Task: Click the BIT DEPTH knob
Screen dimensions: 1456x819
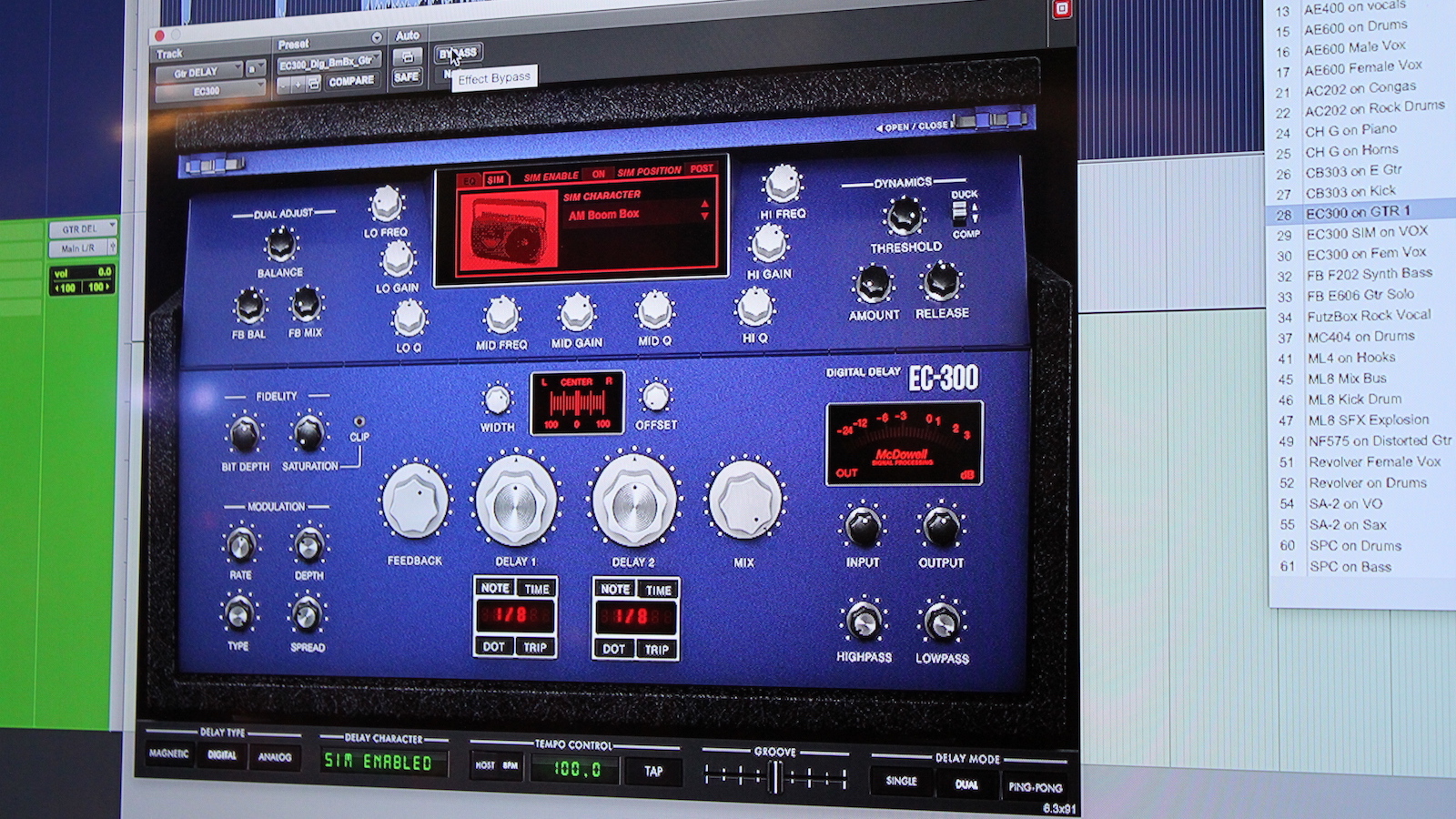Action: pos(244,435)
